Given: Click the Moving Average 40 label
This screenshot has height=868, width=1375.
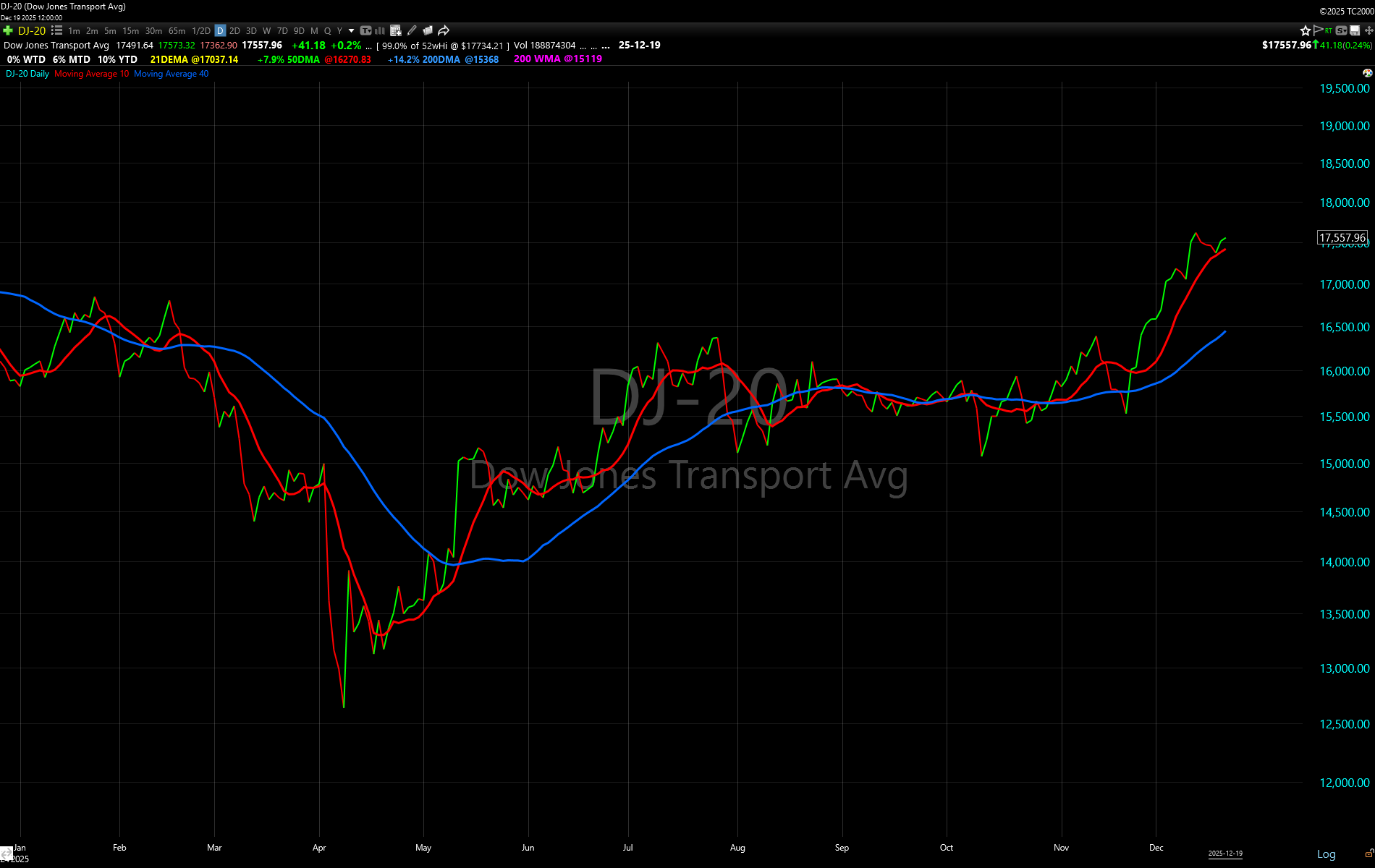Looking at the screenshot, I should 171,74.
